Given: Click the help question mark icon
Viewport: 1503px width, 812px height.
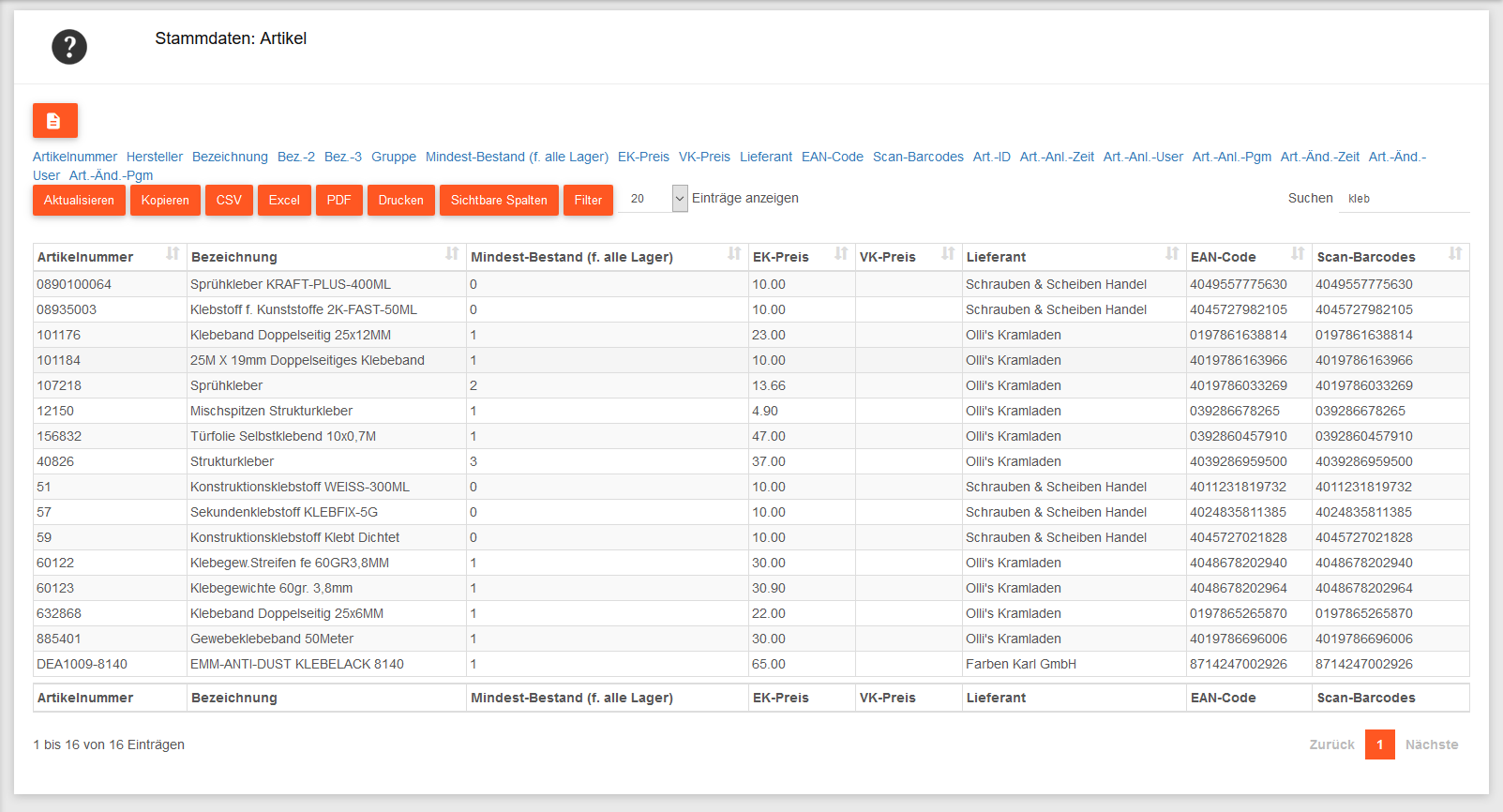Looking at the screenshot, I should click(69, 47).
